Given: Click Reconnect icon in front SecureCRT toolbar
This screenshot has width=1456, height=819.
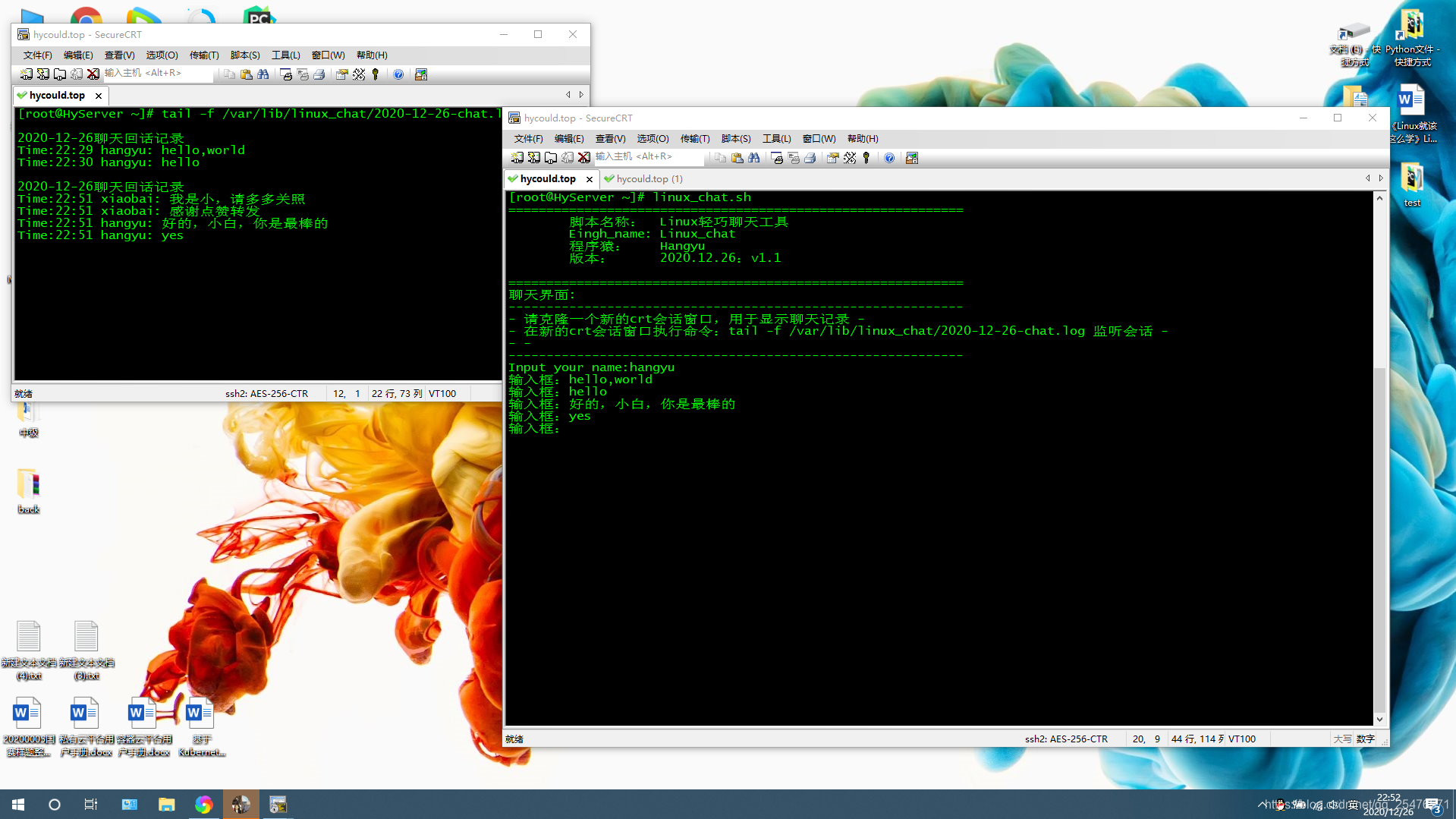Looking at the screenshot, I should pyautogui.click(x=568, y=157).
